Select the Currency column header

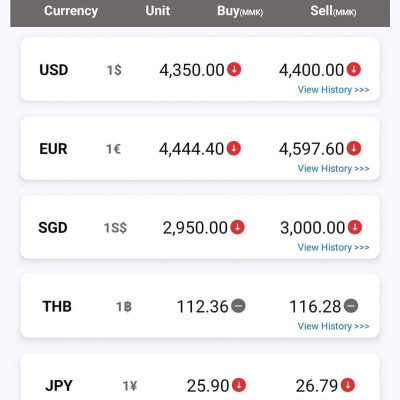71,11
